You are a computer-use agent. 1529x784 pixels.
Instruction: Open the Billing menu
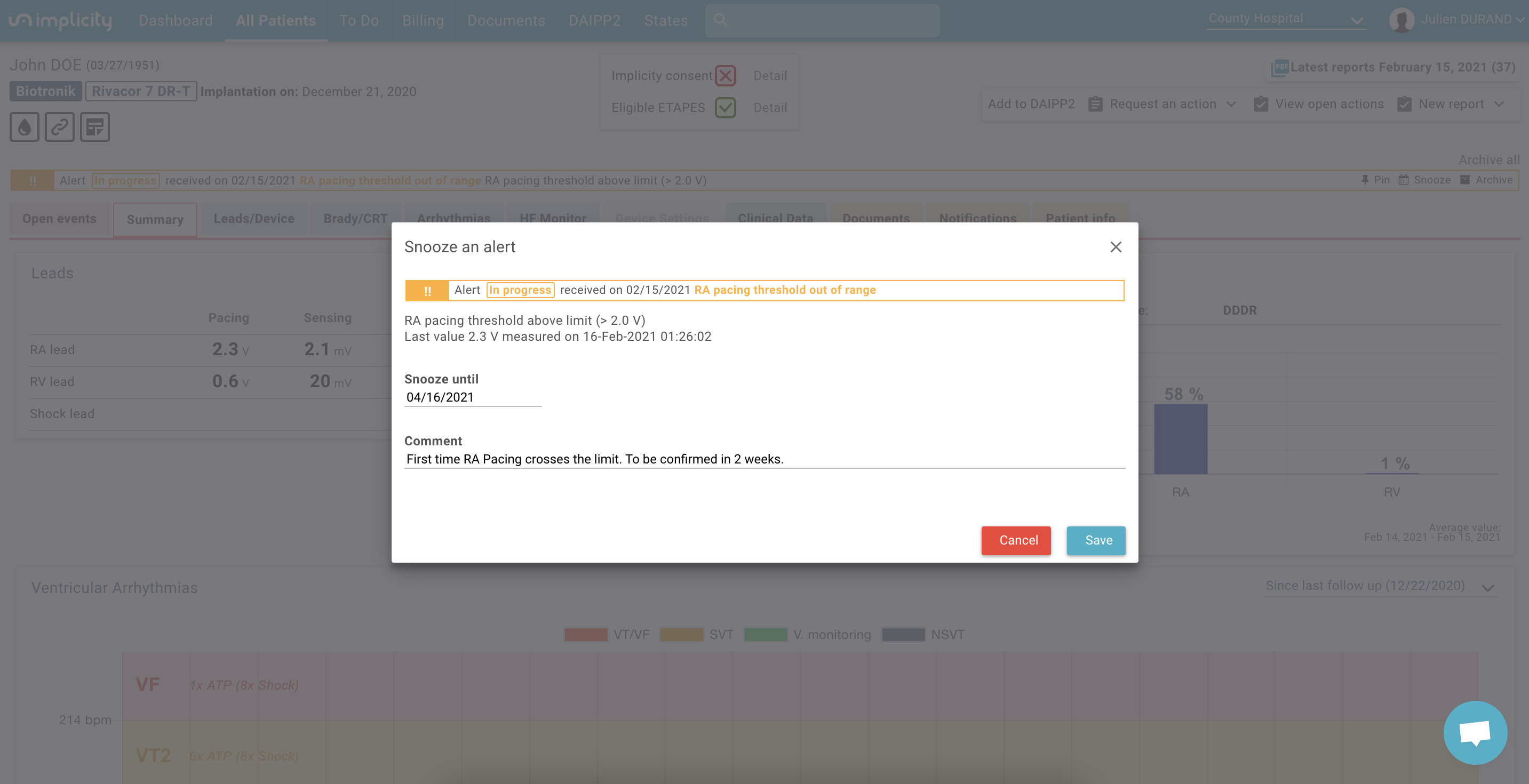(423, 21)
